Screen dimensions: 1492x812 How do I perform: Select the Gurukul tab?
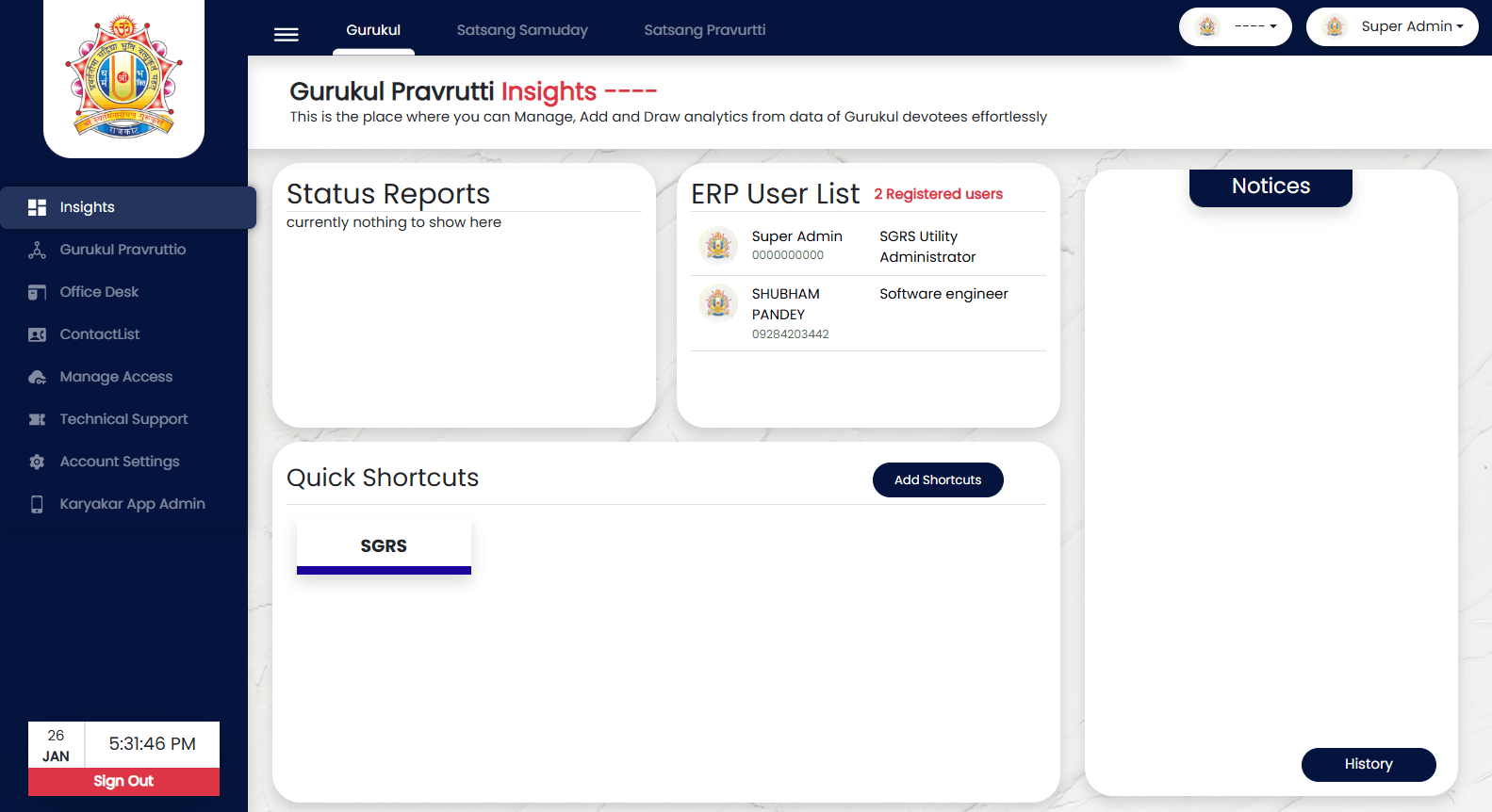(x=373, y=30)
